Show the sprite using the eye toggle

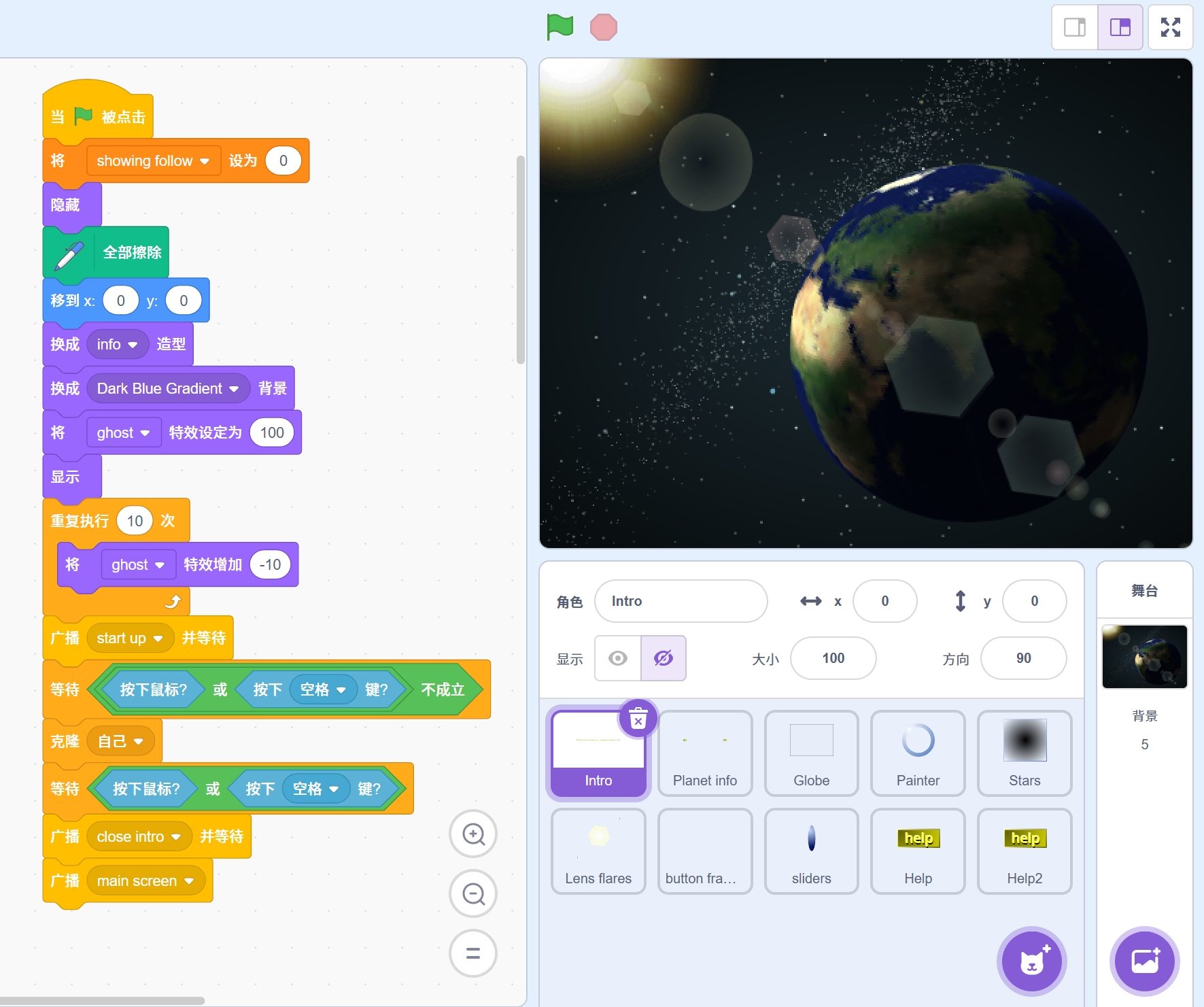click(618, 658)
